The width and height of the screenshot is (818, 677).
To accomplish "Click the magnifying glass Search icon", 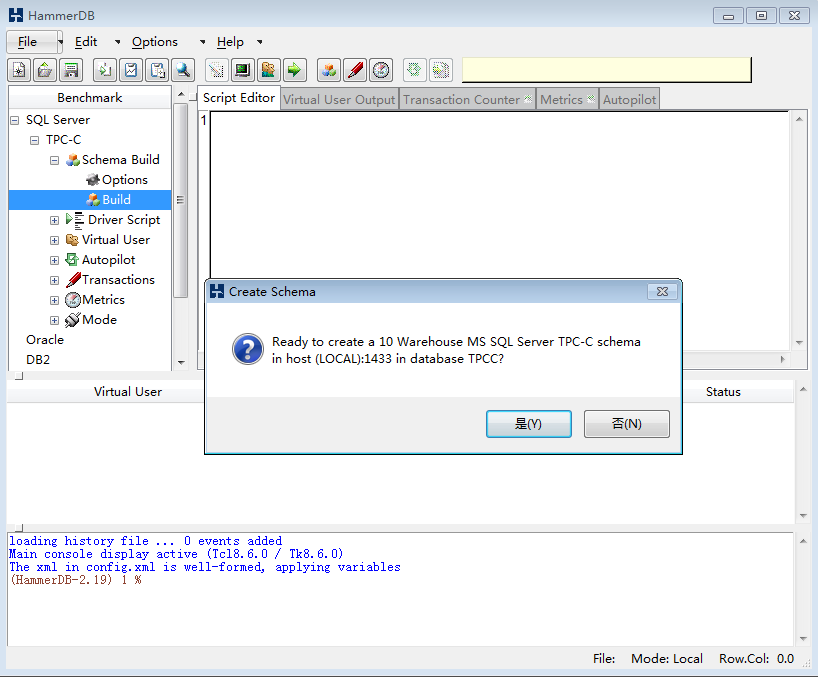I will point(183,70).
